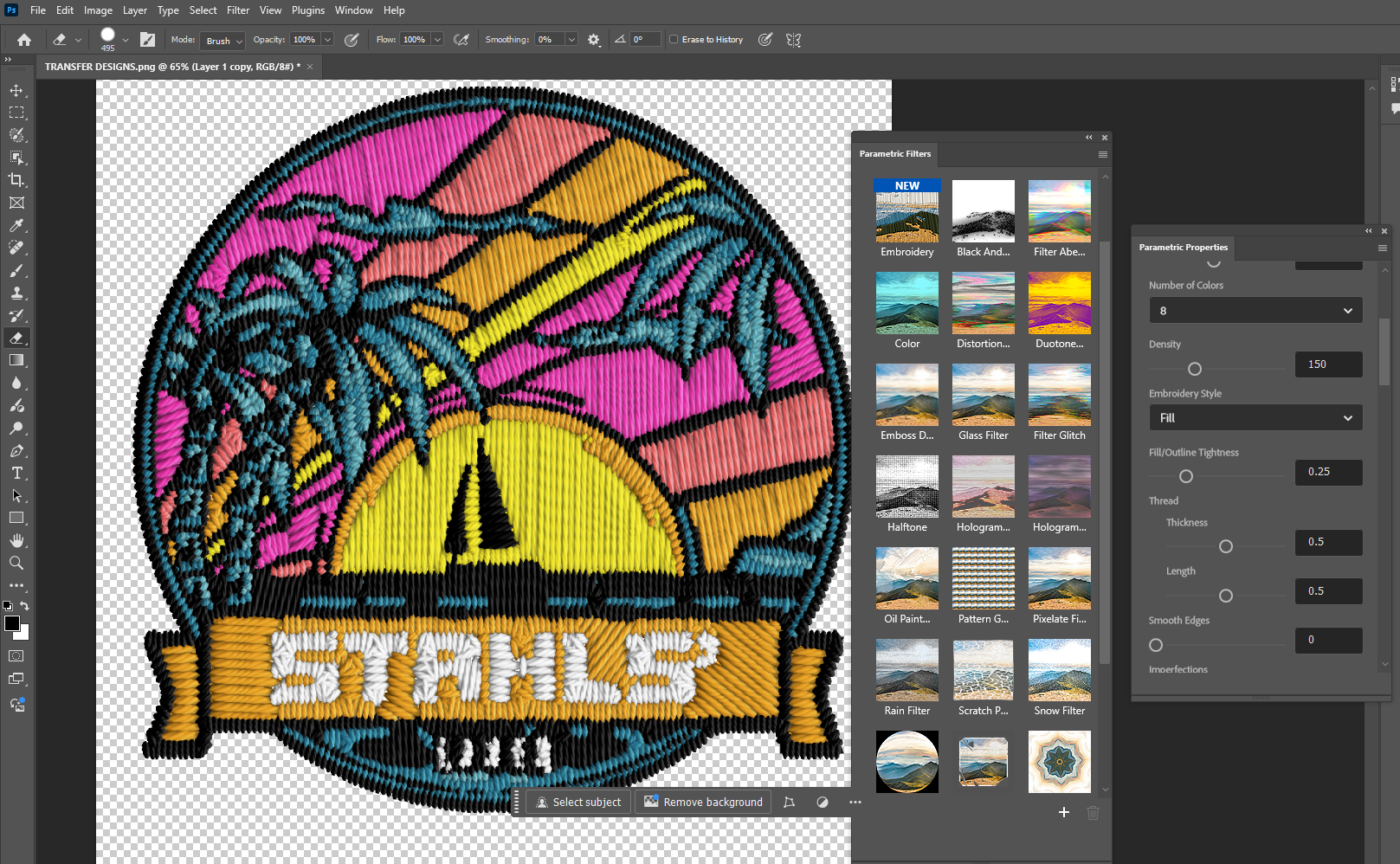Select the Gradient tool
The width and height of the screenshot is (1400, 864).
click(x=16, y=360)
